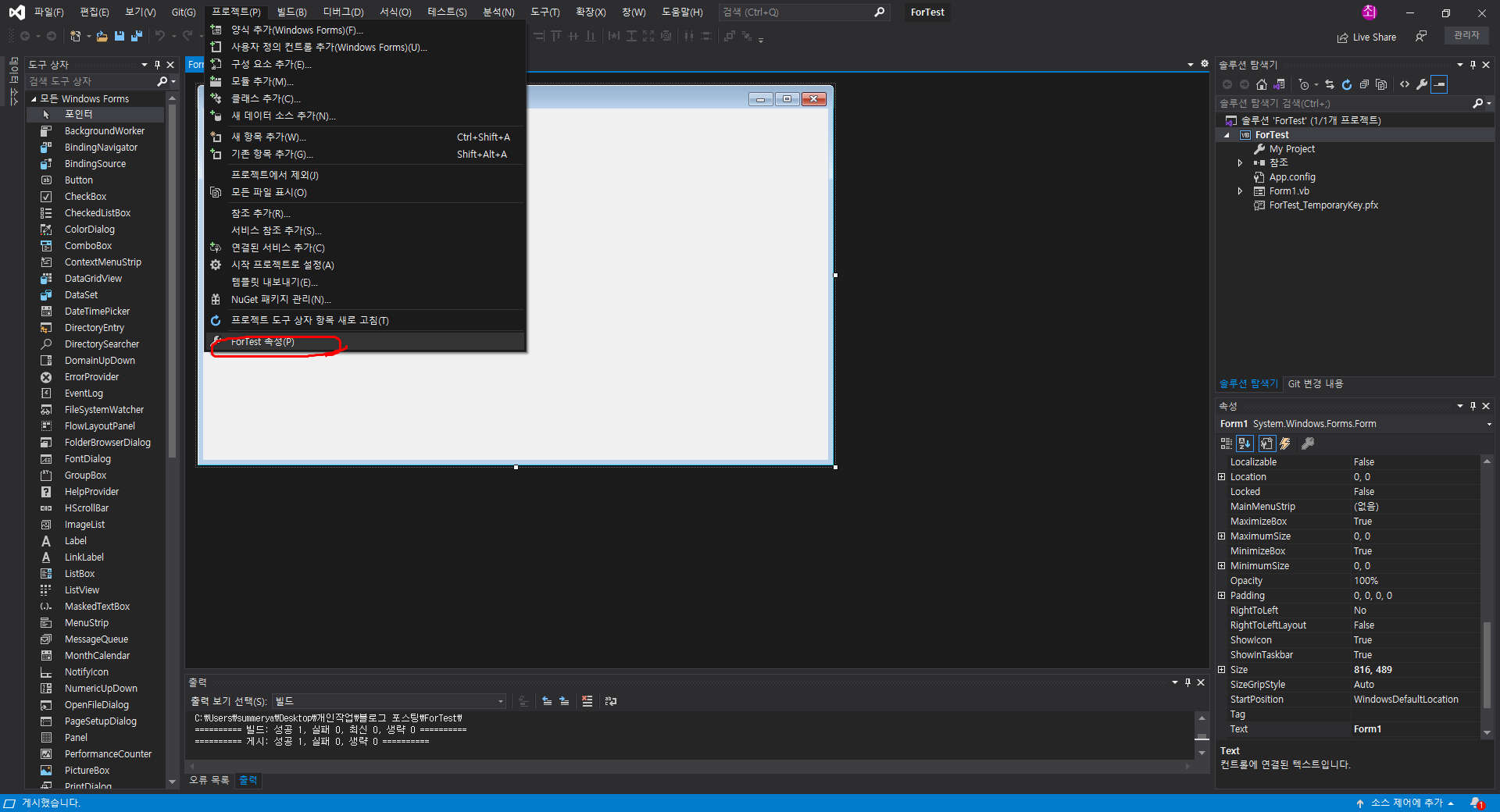Expand the 참조 node in Solution Explorer

click(x=1240, y=162)
